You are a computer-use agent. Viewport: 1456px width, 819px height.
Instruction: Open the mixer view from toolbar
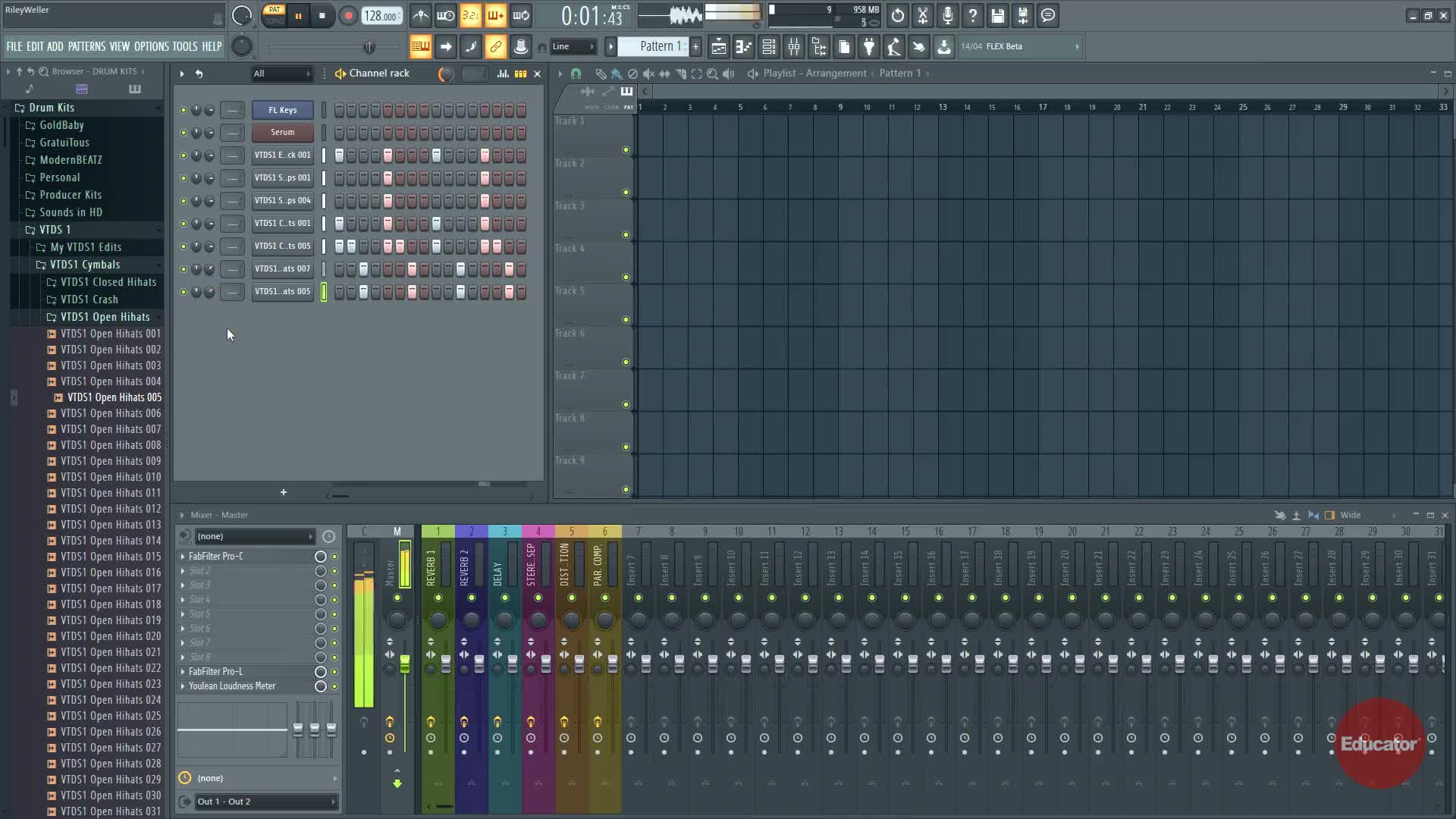pyautogui.click(x=794, y=47)
